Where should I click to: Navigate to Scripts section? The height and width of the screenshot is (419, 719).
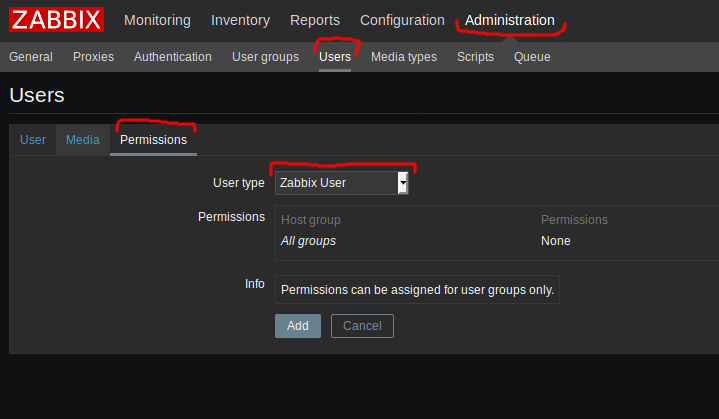point(475,57)
